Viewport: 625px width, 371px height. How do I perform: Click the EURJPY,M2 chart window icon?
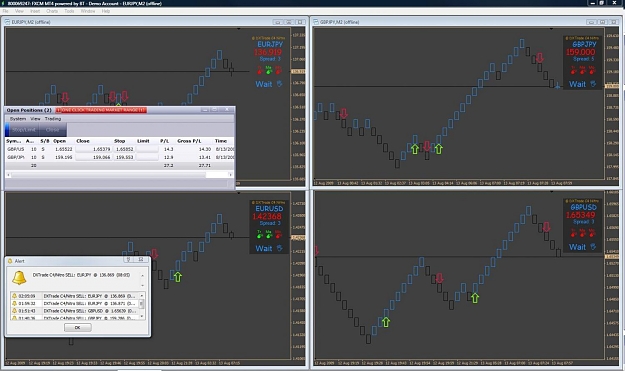(7, 22)
